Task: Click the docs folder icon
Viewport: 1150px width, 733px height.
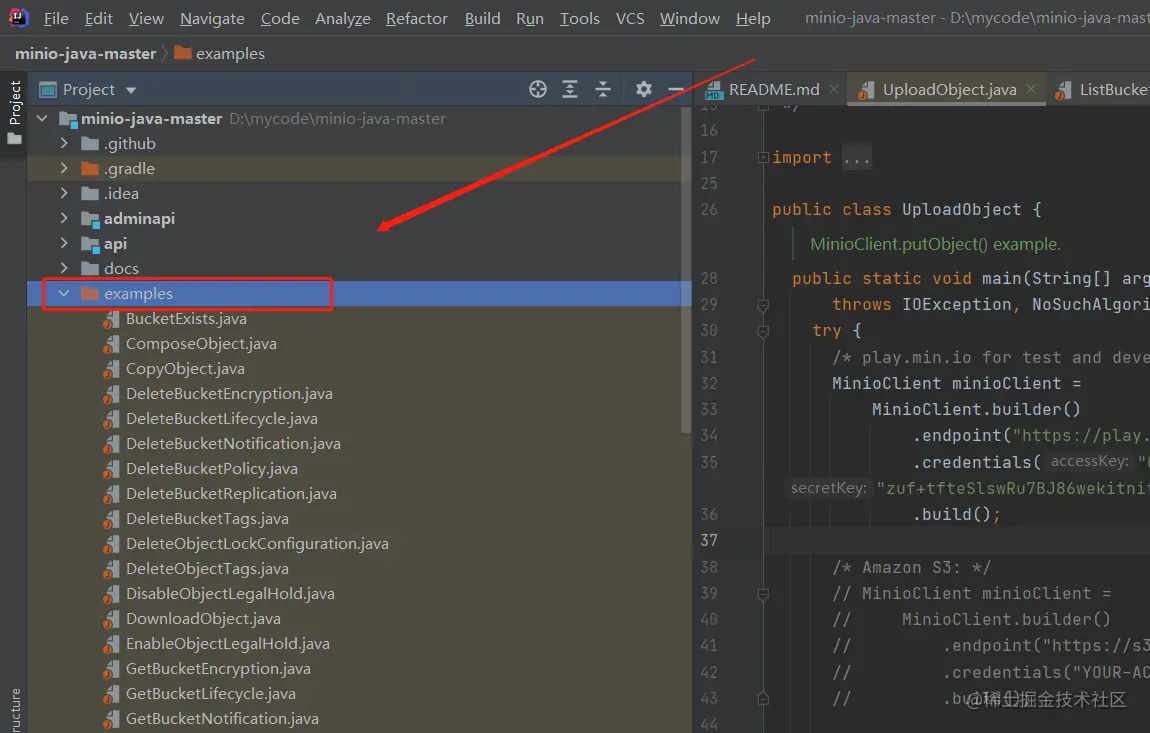Action: pos(89,268)
